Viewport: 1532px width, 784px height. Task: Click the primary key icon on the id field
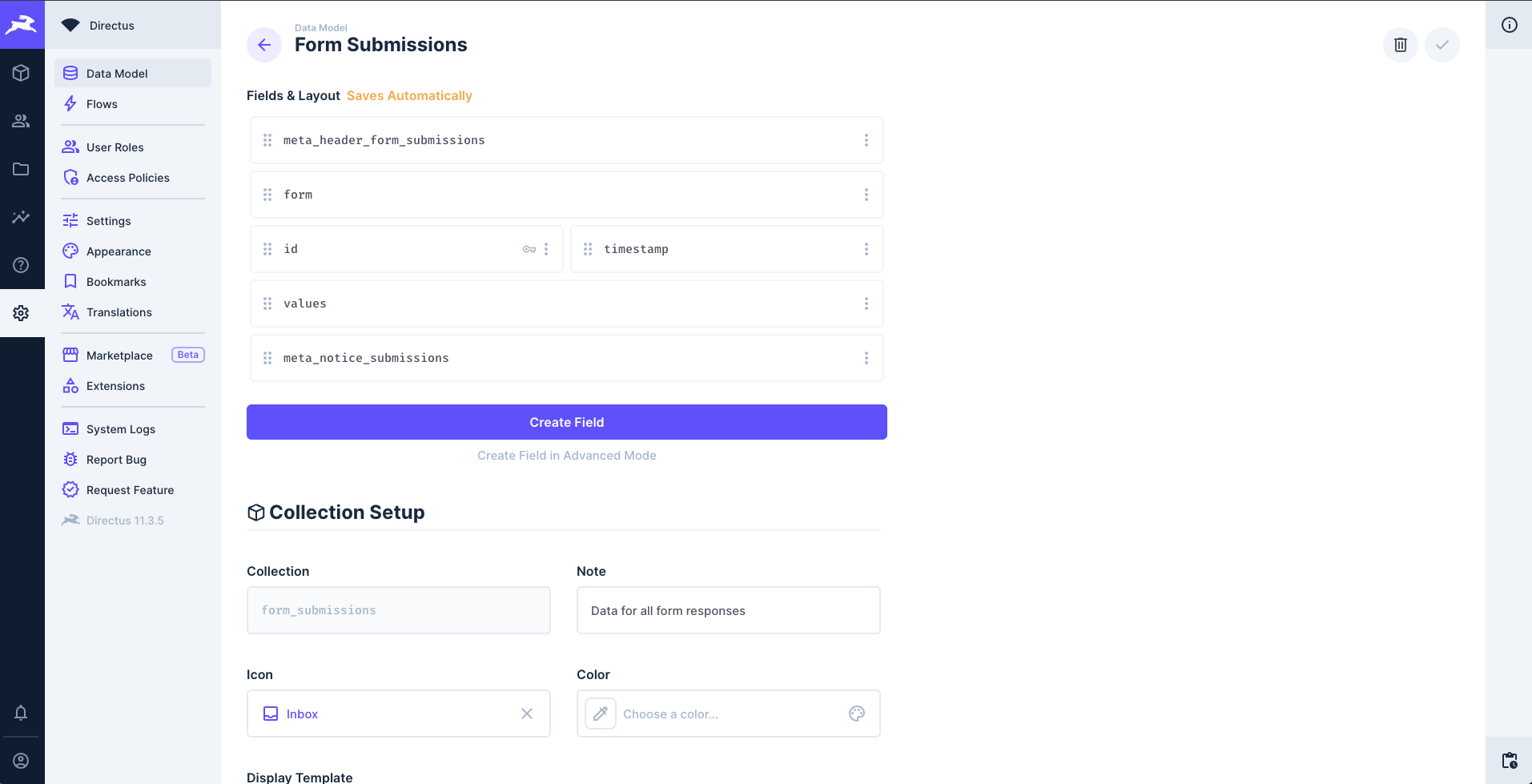tap(529, 249)
